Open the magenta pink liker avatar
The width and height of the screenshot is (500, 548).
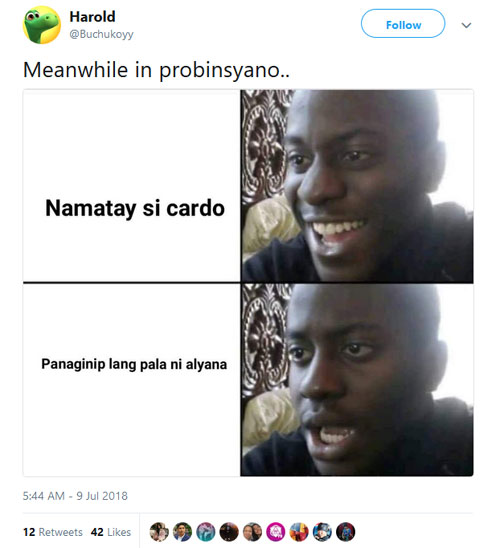click(x=276, y=532)
